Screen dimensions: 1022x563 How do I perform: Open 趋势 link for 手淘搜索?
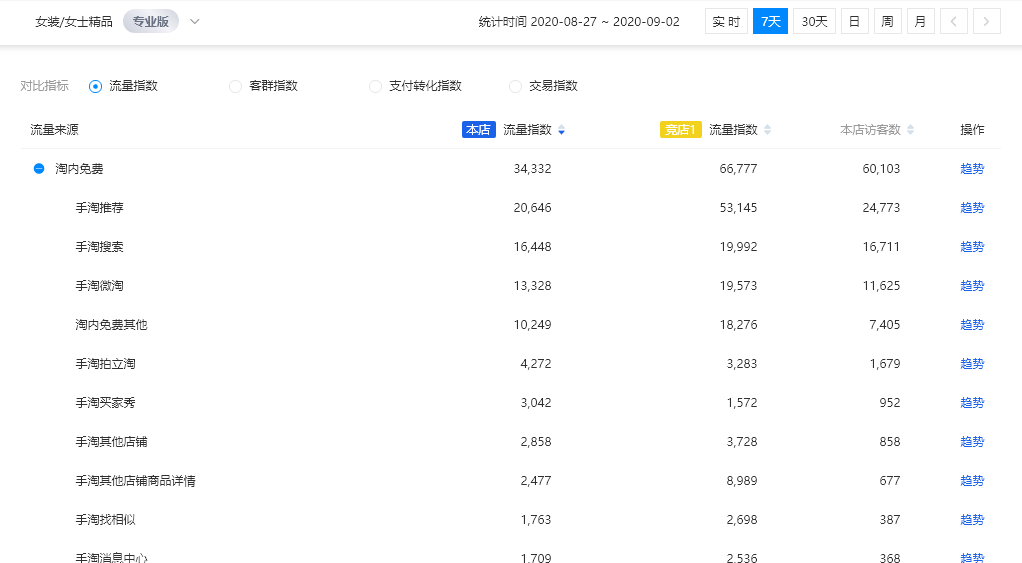pyautogui.click(x=971, y=247)
